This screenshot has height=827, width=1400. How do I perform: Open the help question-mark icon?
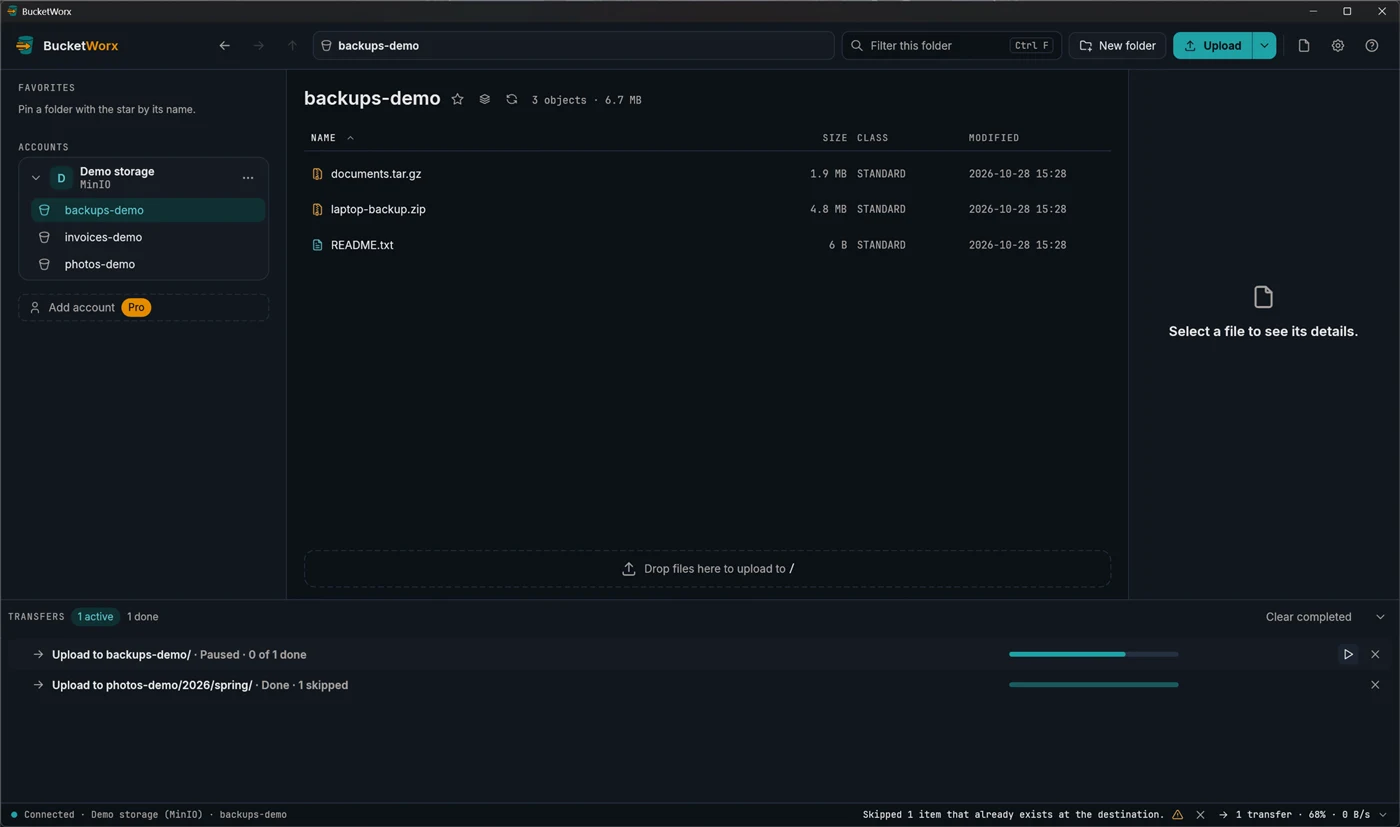click(x=1372, y=46)
